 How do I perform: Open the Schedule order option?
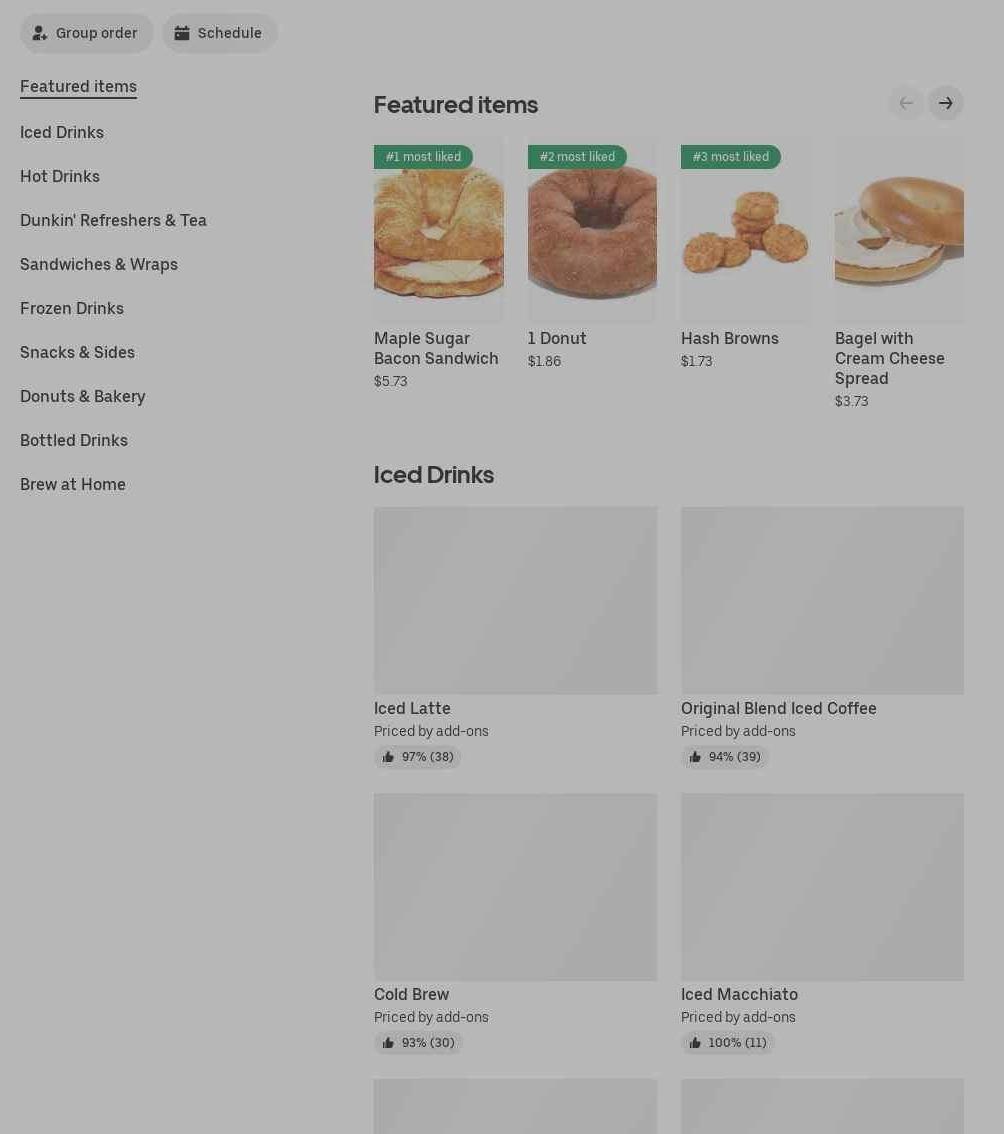[x=219, y=33]
